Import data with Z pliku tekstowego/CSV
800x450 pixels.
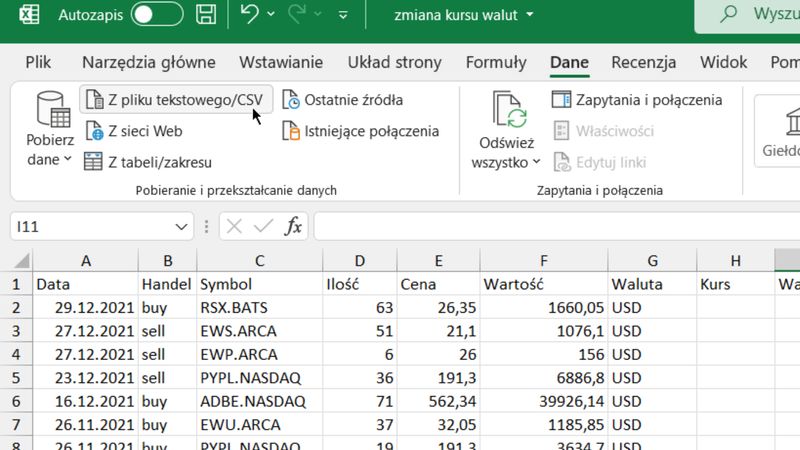174,100
